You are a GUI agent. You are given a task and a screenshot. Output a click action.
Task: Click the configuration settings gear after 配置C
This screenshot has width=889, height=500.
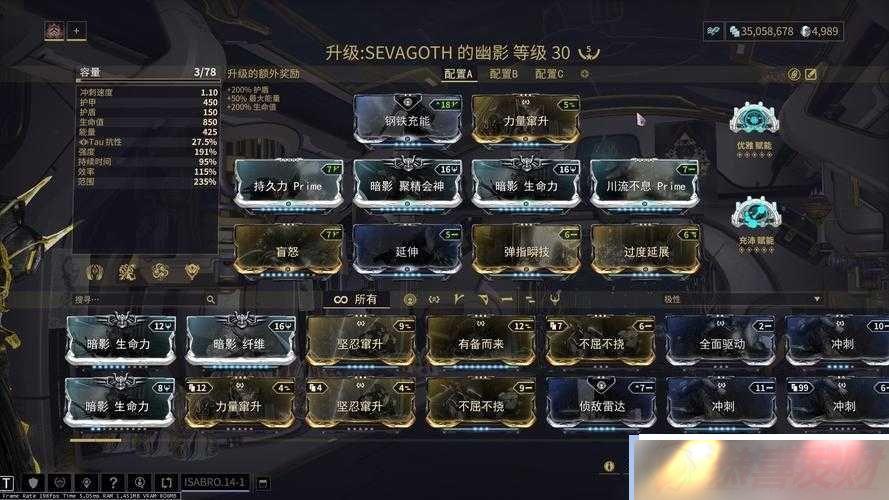[x=585, y=74]
